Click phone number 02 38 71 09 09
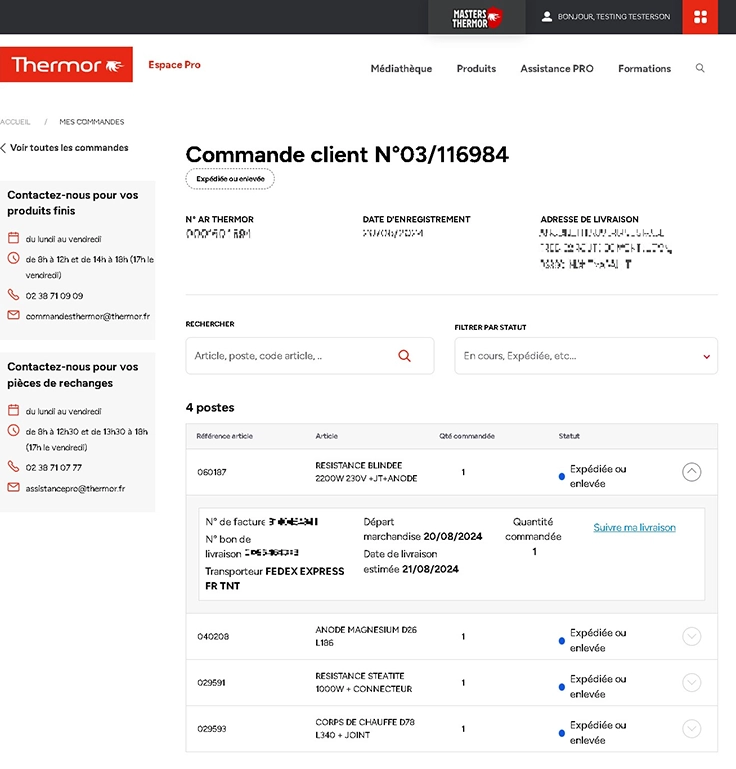The width and height of the screenshot is (736, 769). (54, 296)
